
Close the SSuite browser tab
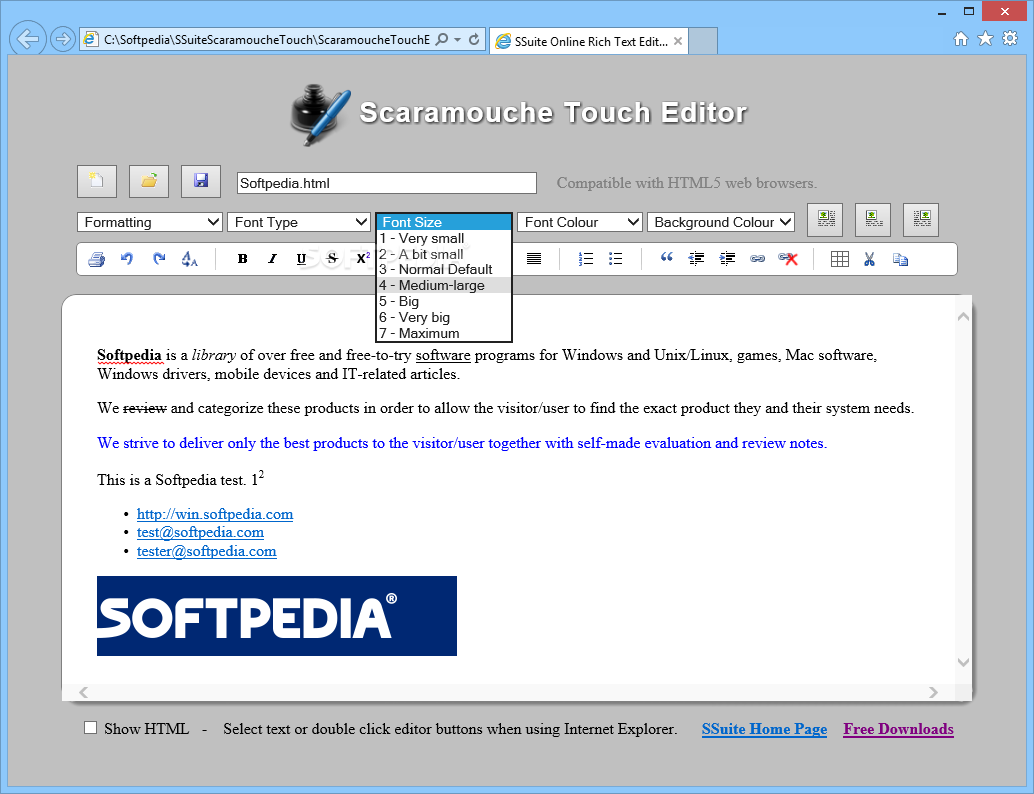tap(678, 41)
